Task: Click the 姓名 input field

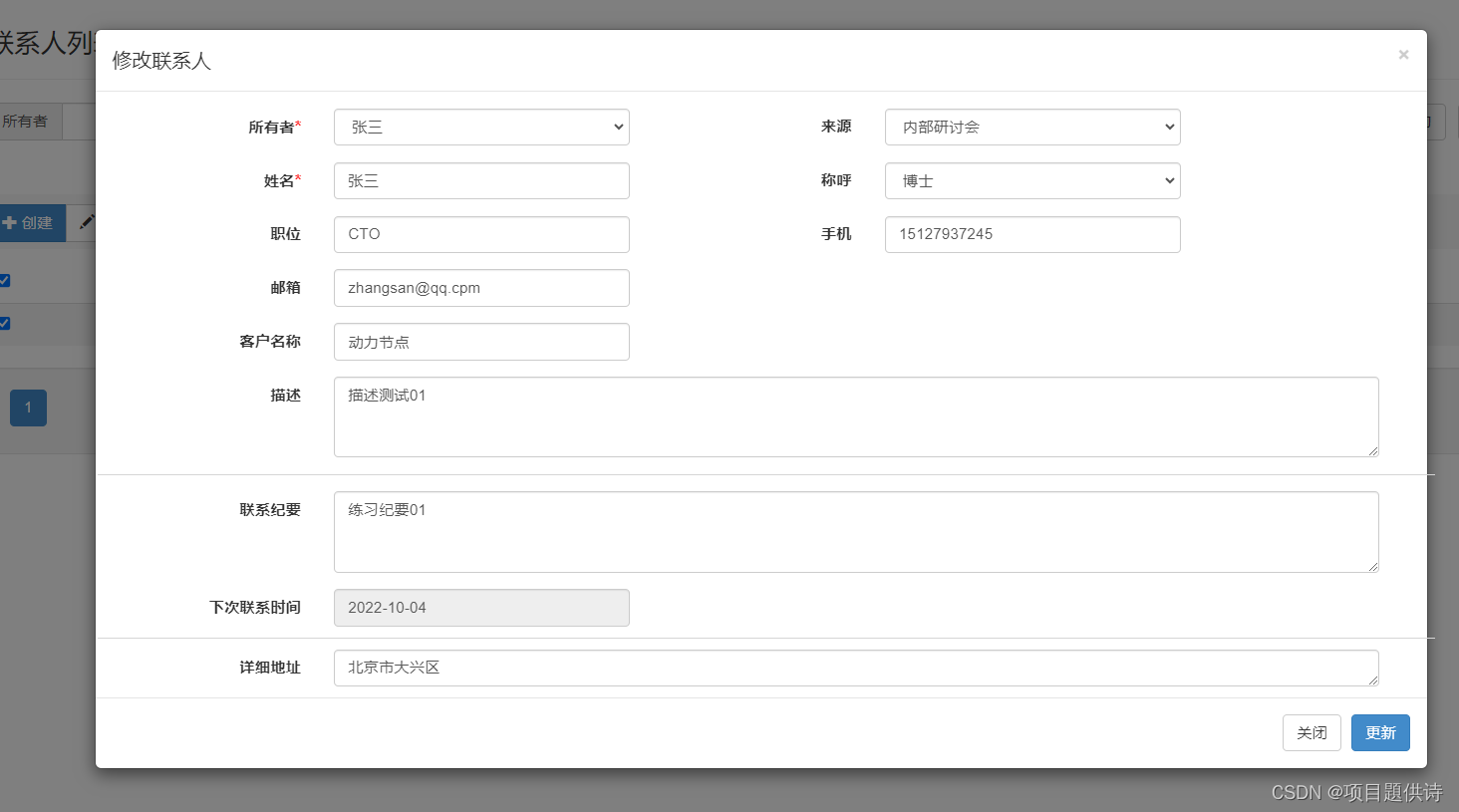Action: click(x=481, y=180)
